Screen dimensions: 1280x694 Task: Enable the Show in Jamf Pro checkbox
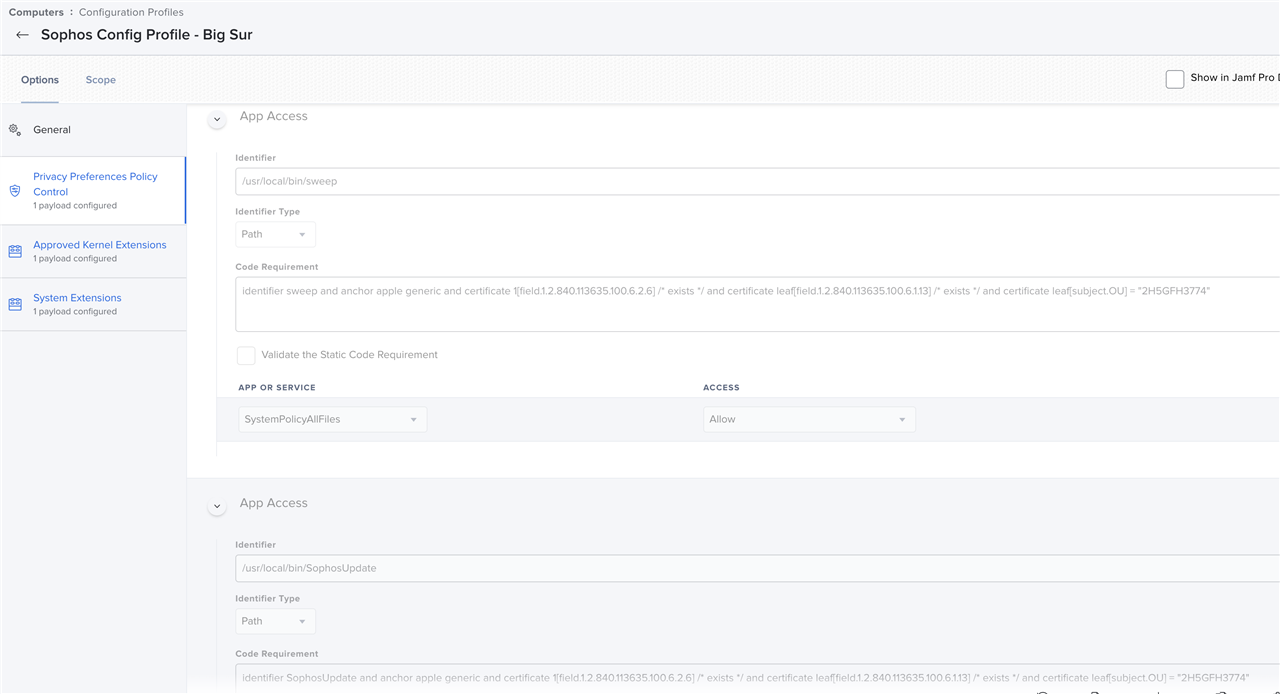coord(1175,79)
